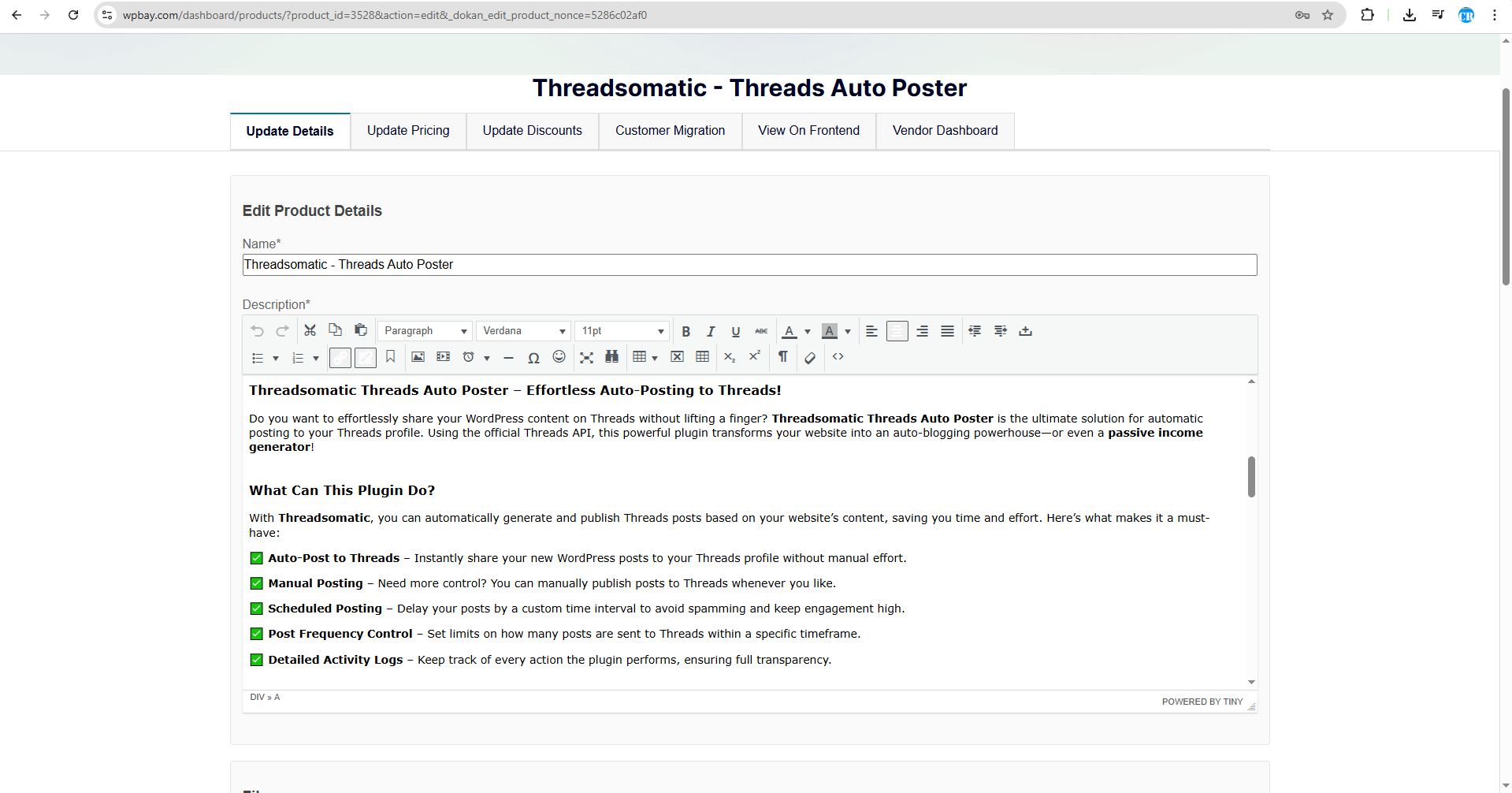The image size is (1512, 793).
Task: Insert an anchor bookmark
Action: pyautogui.click(x=390, y=357)
